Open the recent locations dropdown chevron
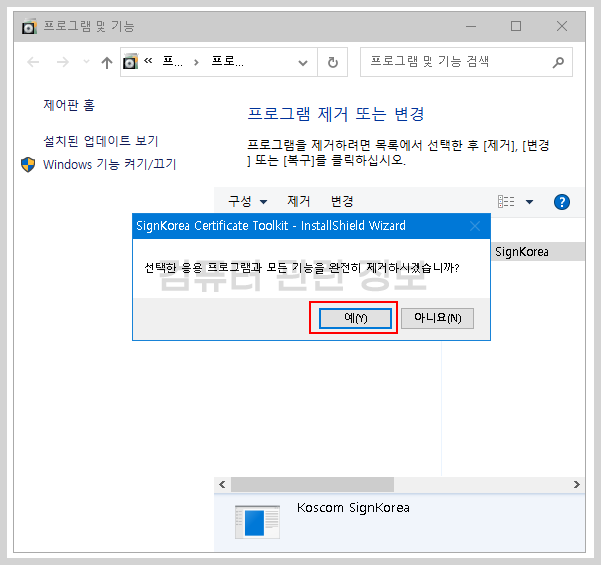This screenshot has width=601, height=565. coord(86,62)
